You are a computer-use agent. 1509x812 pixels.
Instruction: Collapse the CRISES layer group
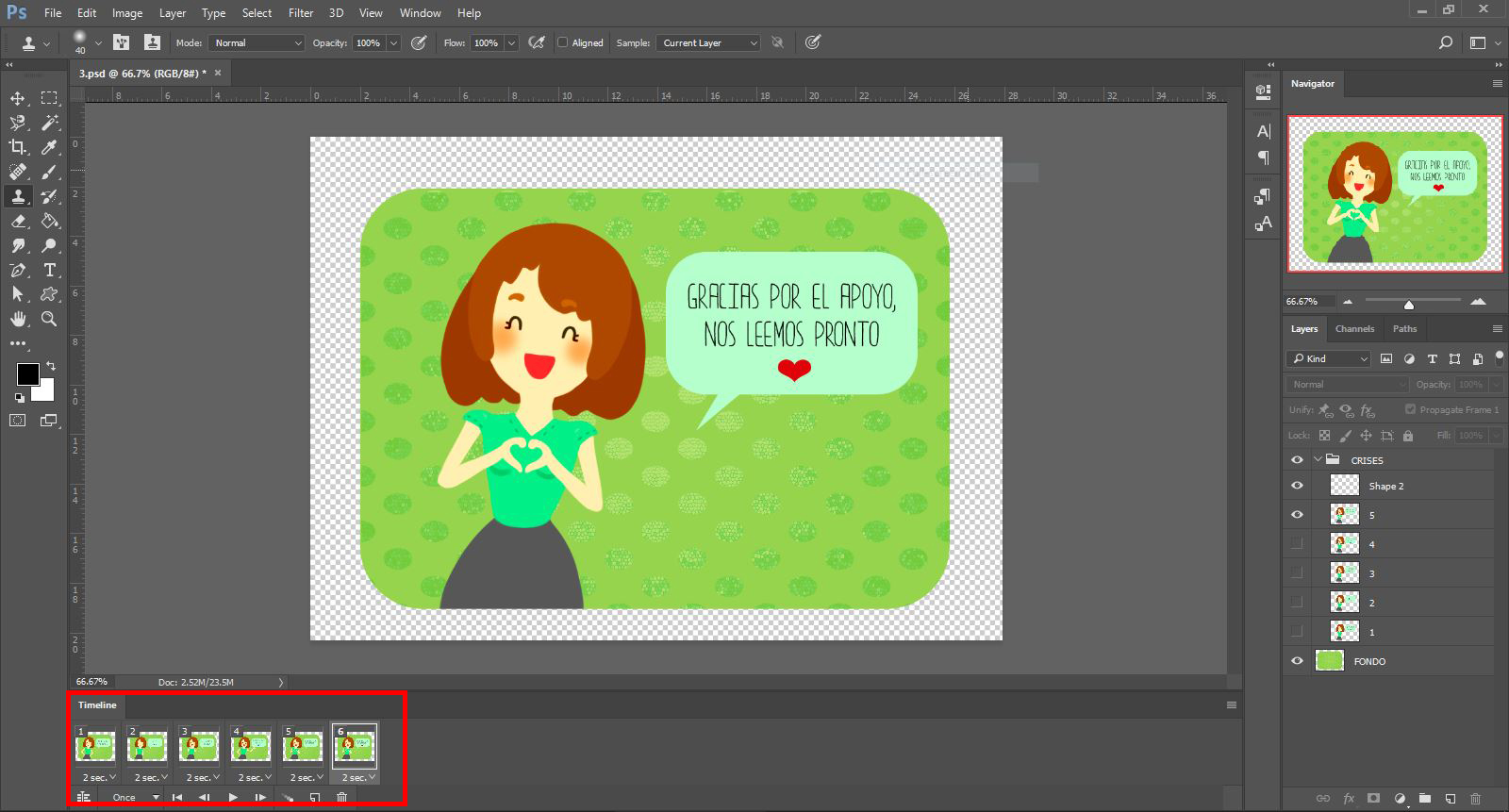click(x=1318, y=460)
